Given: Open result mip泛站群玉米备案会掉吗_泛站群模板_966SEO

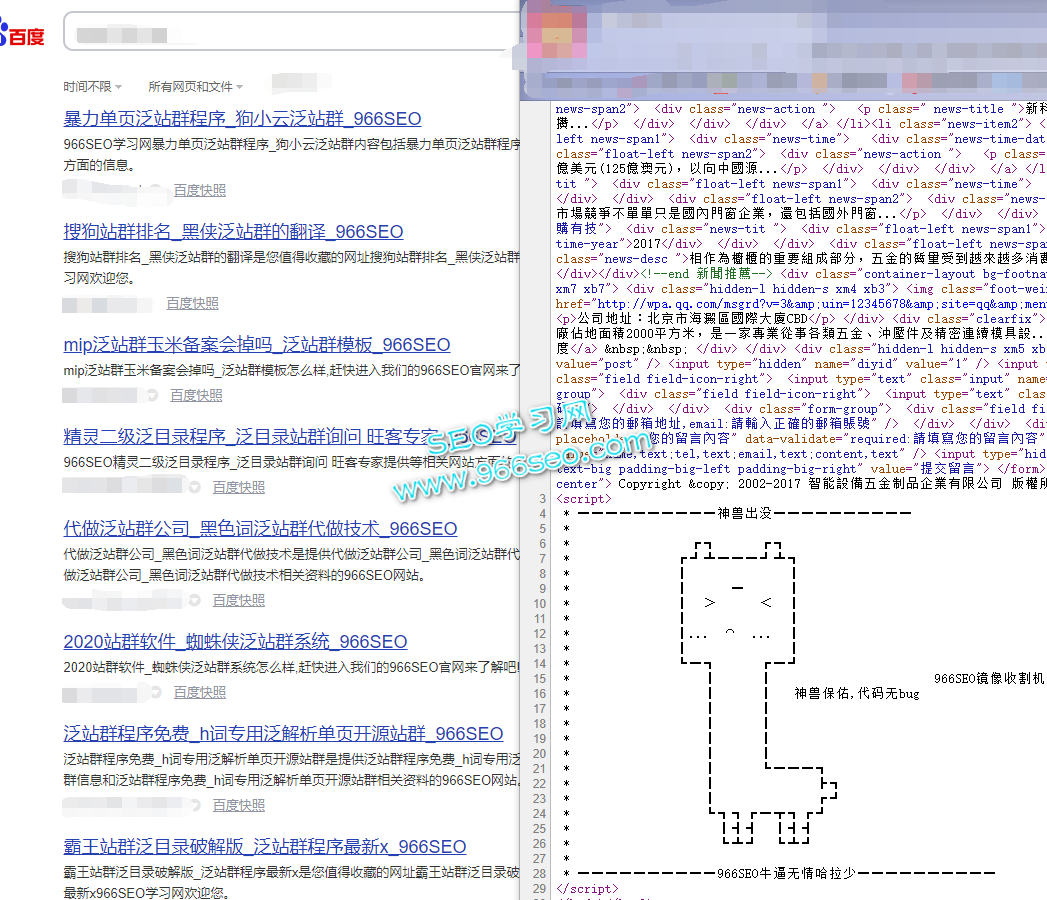Looking at the screenshot, I should [256, 345].
